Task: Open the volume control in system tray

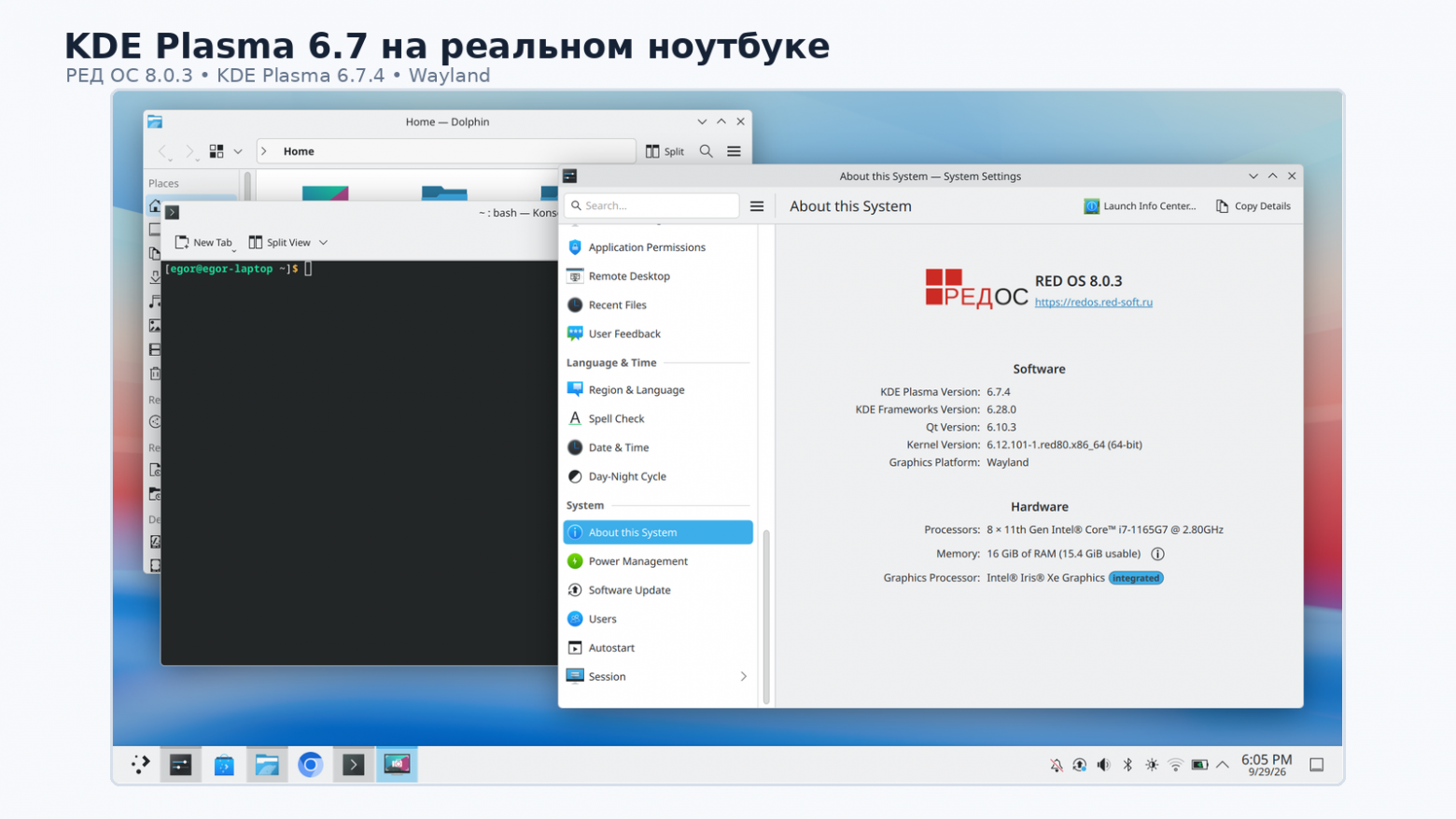Action: click(x=1104, y=766)
